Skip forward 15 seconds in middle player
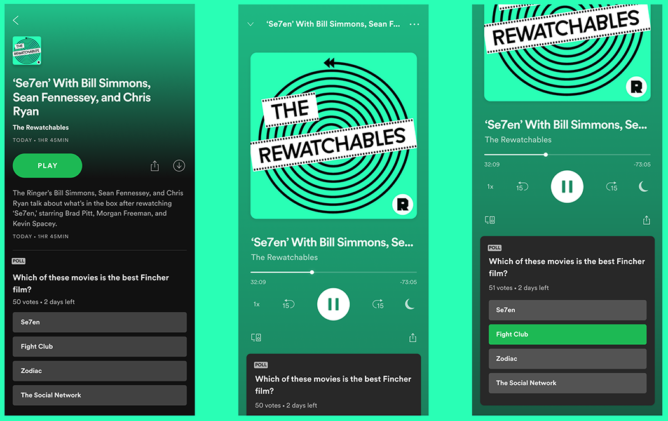 point(378,304)
